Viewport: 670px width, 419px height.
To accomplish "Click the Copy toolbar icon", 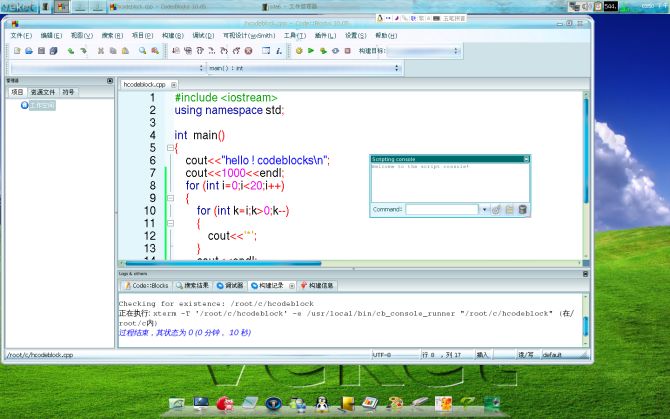I will coord(113,51).
